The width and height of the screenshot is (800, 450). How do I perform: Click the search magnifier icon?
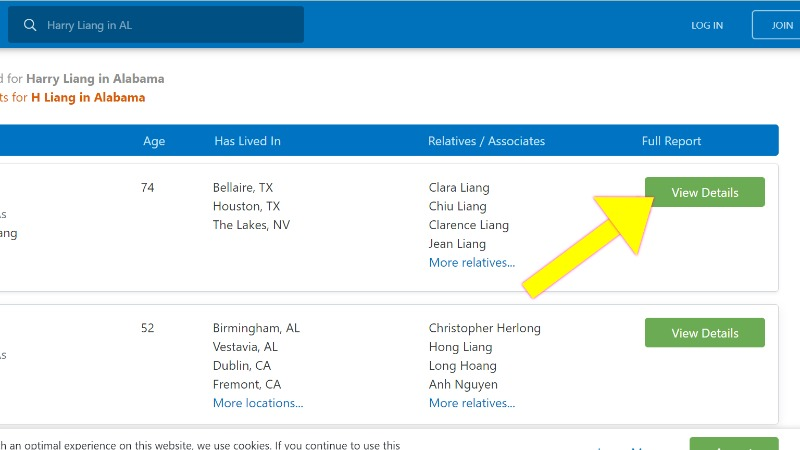30,25
